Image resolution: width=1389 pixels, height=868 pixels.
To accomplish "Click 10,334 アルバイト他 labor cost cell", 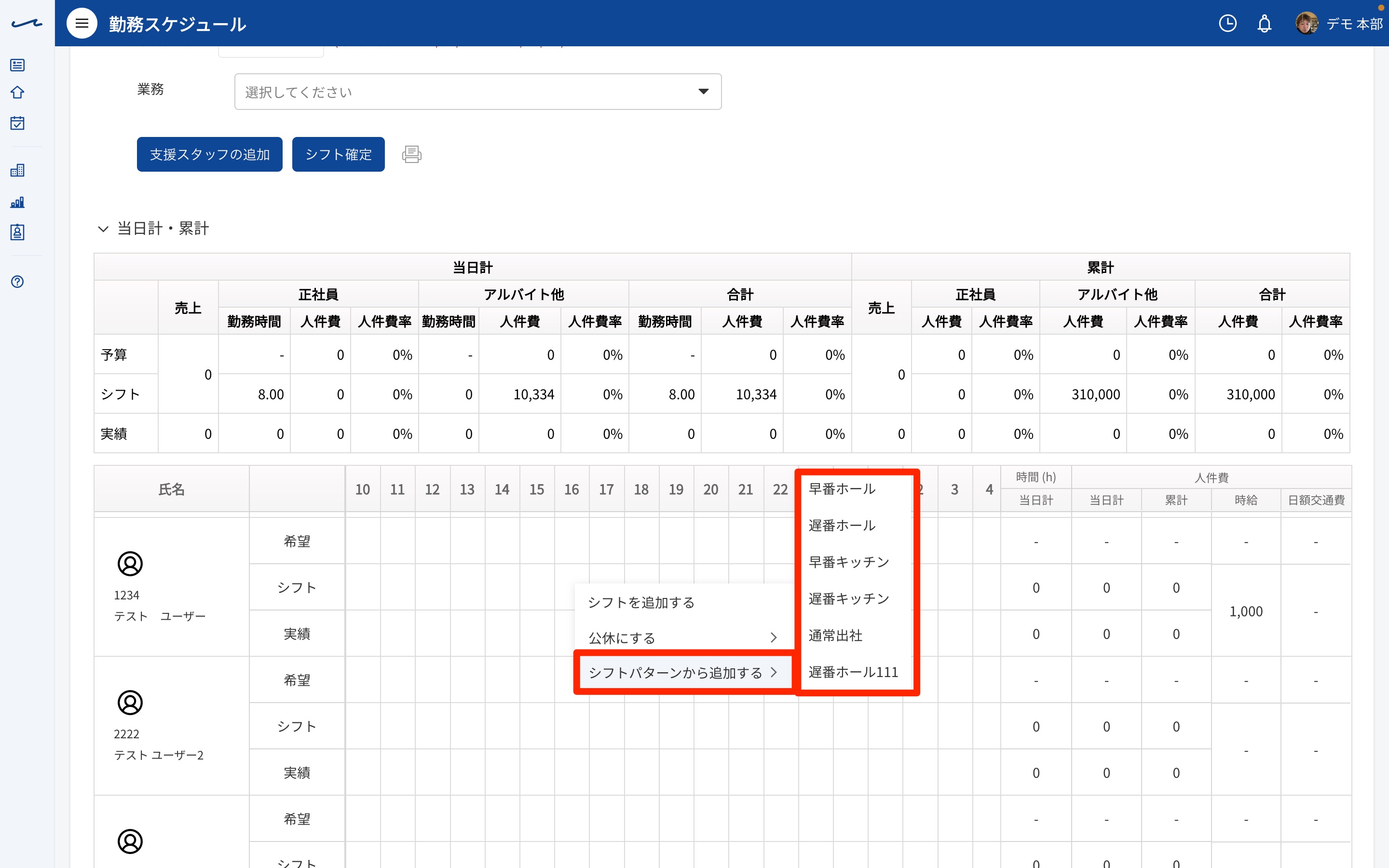I will pos(519,394).
